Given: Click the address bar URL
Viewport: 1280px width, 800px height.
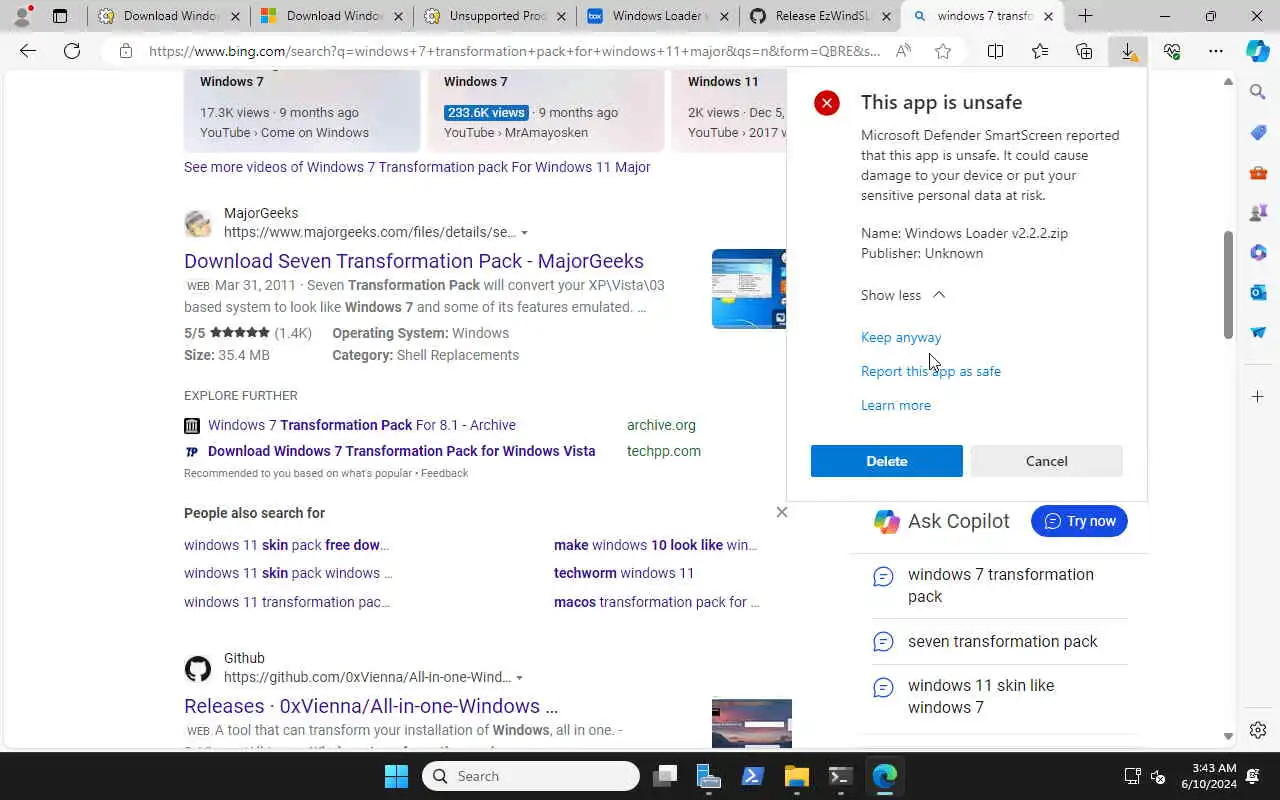Looking at the screenshot, I should 515,51.
